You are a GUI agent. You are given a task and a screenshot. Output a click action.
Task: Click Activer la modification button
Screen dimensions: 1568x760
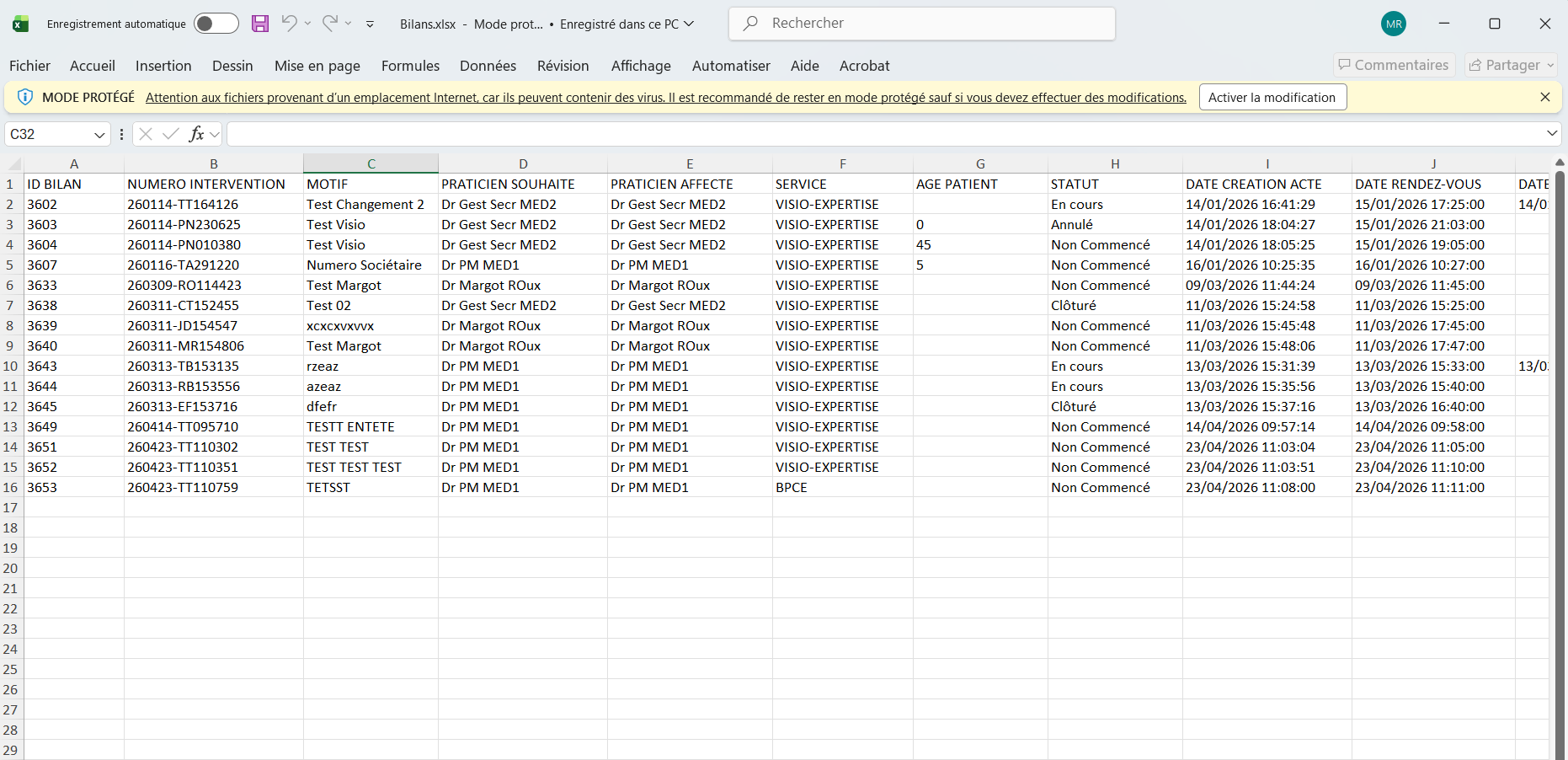pyautogui.click(x=1272, y=97)
